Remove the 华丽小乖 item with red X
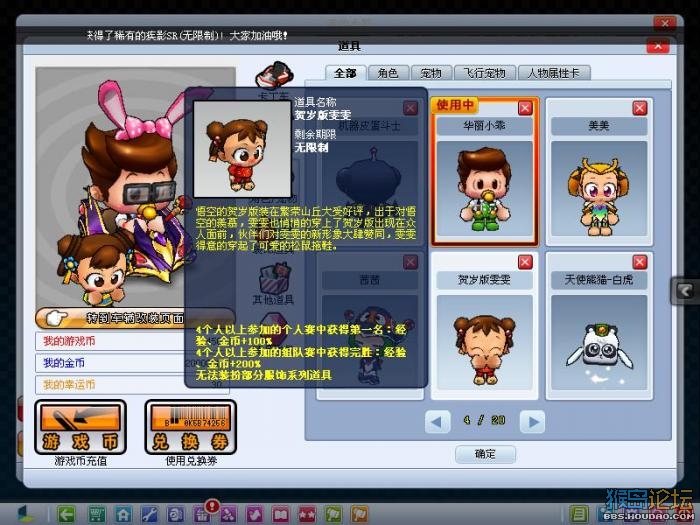This screenshot has height=525, width=700. 525,108
